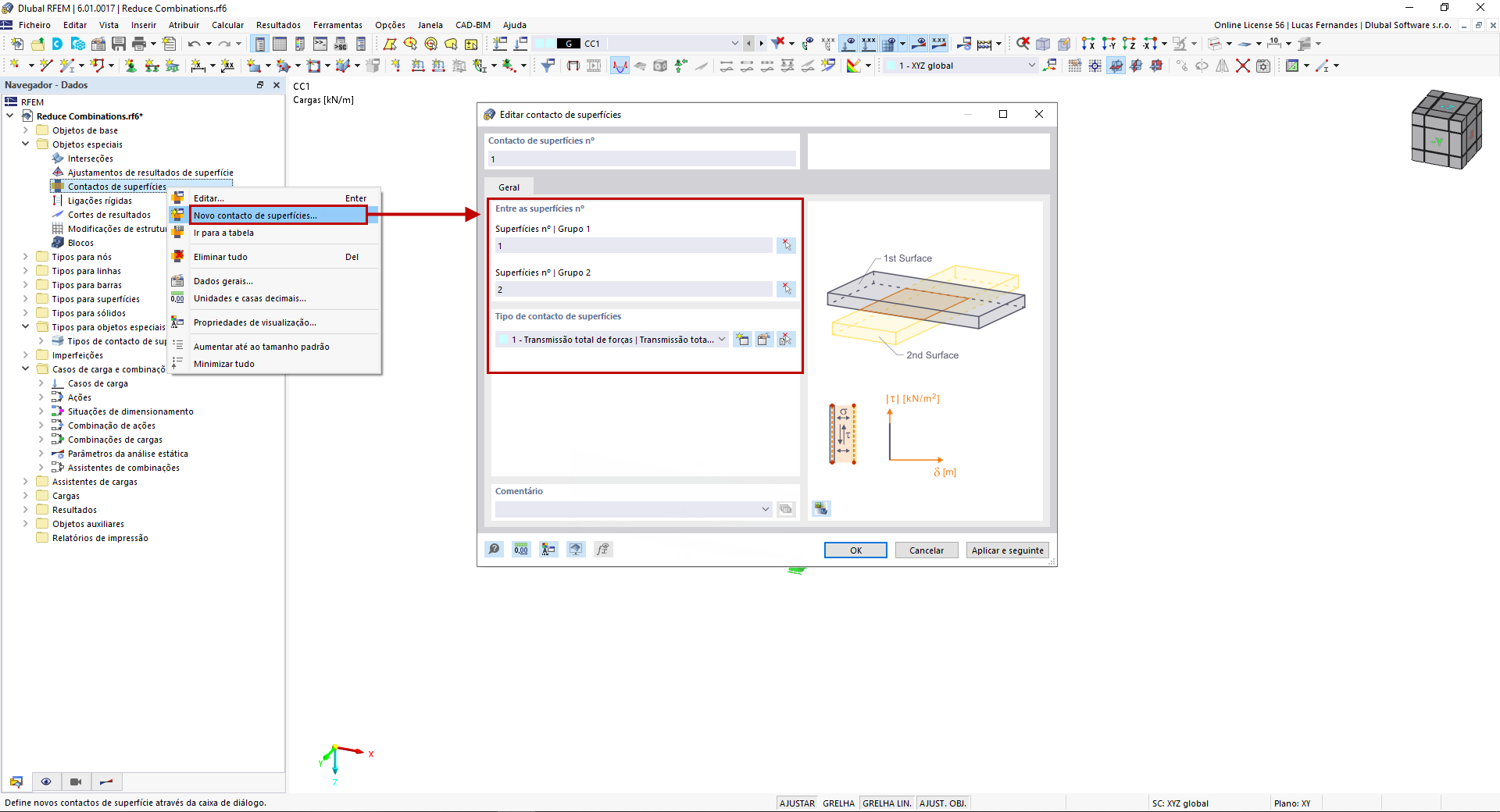Click the navigator data tab icon
The width and height of the screenshot is (1500, 812).
[16, 782]
